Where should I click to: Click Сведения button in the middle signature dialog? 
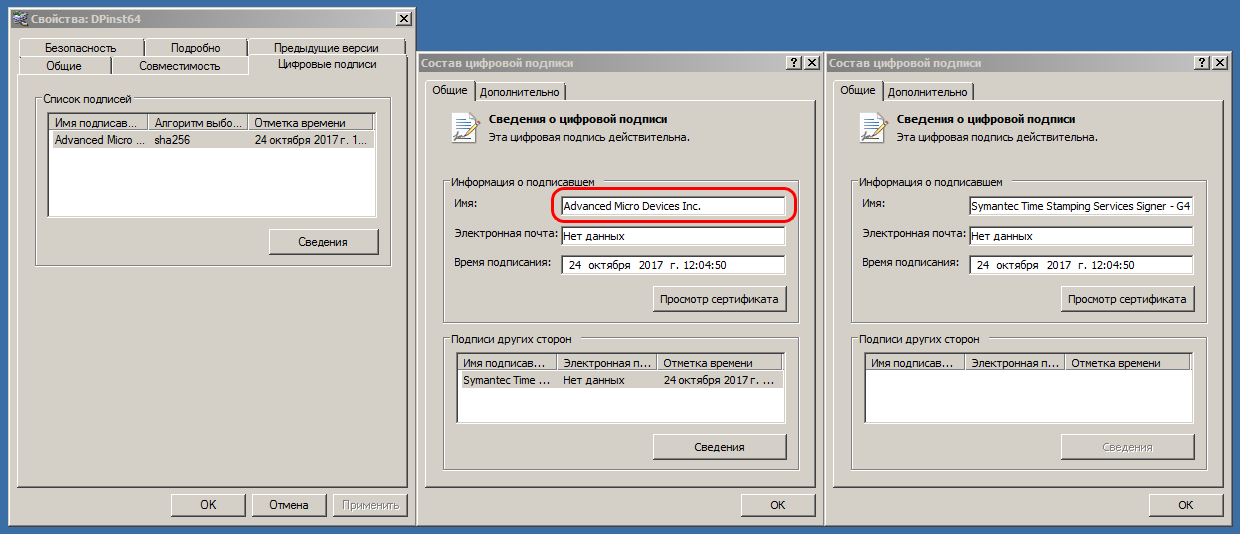point(719,447)
